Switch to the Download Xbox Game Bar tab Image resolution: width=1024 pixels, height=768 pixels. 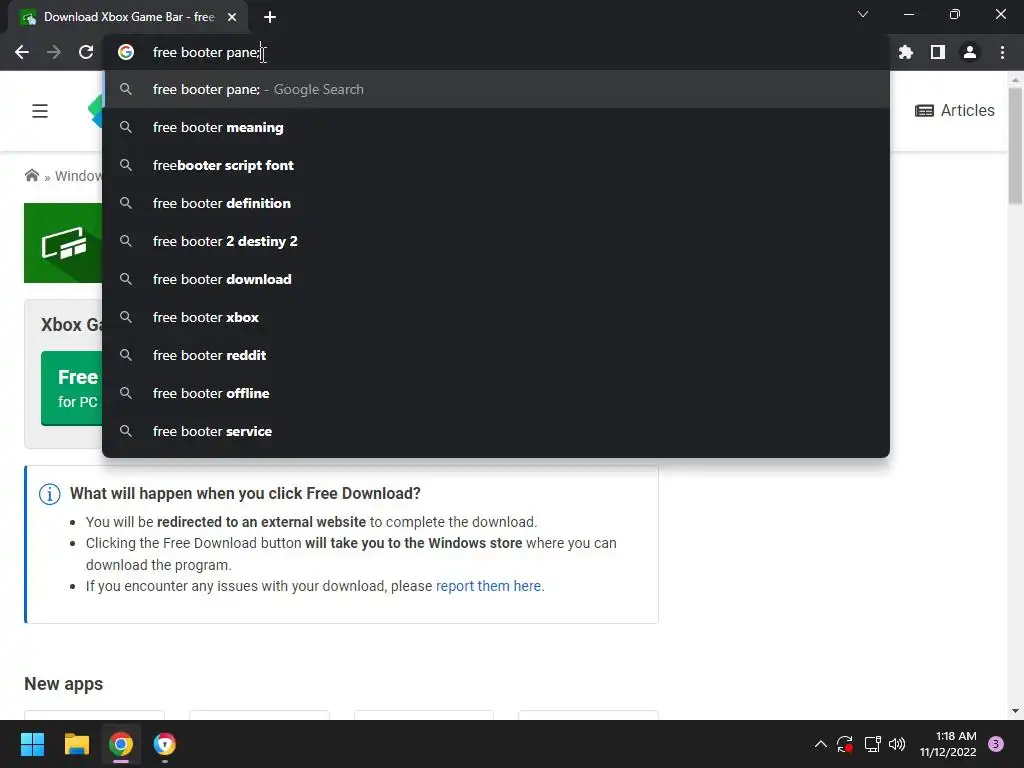tap(128, 17)
